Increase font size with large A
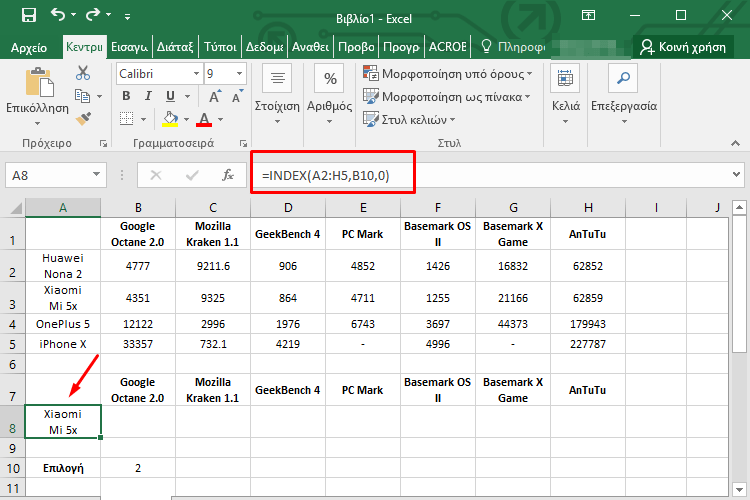750x500 pixels. tap(215, 97)
